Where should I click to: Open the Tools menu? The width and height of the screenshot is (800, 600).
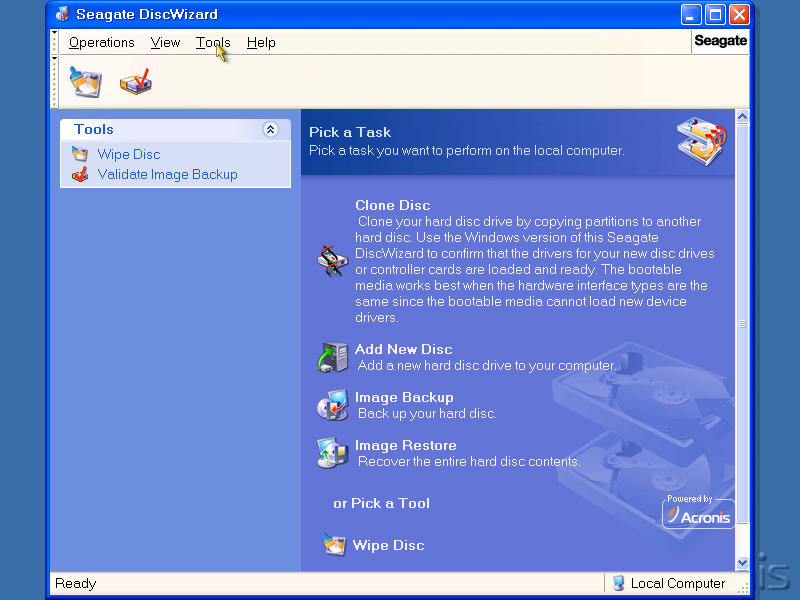click(x=213, y=42)
